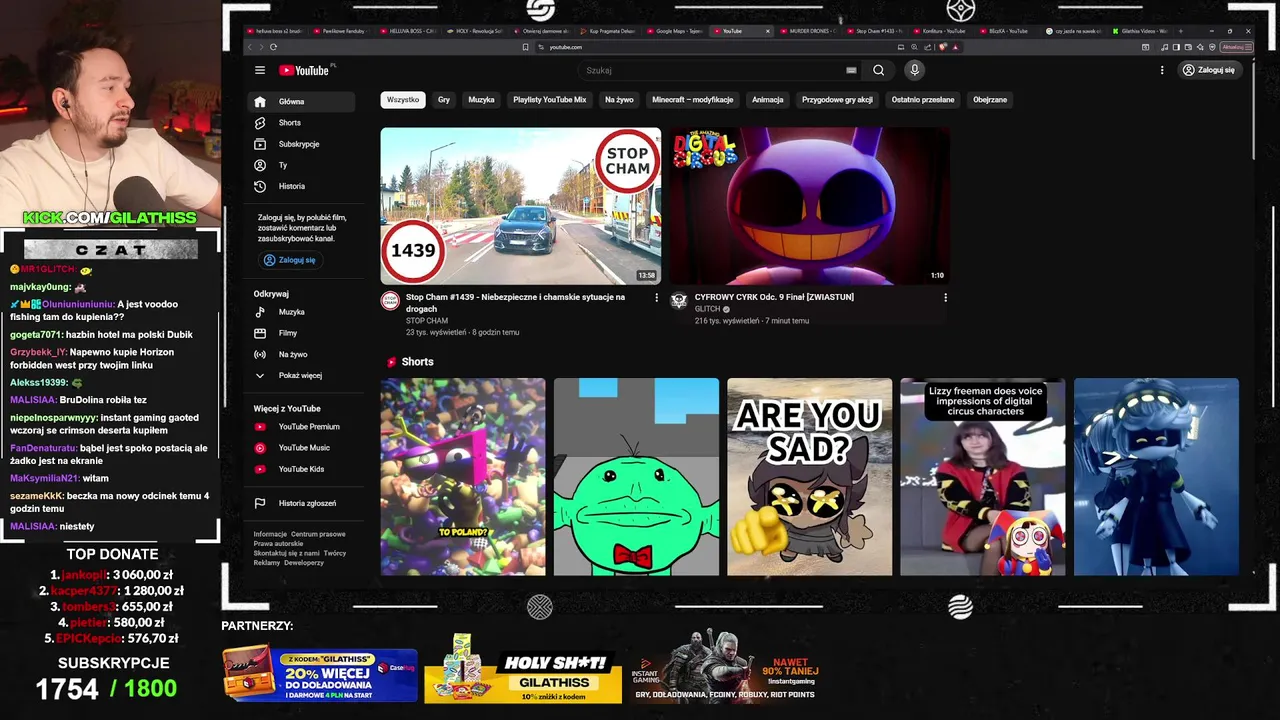Image resolution: width=1280 pixels, height=720 pixels.
Task: Select Playlisty YouTube Mix chip
Action: coord(550,100)
